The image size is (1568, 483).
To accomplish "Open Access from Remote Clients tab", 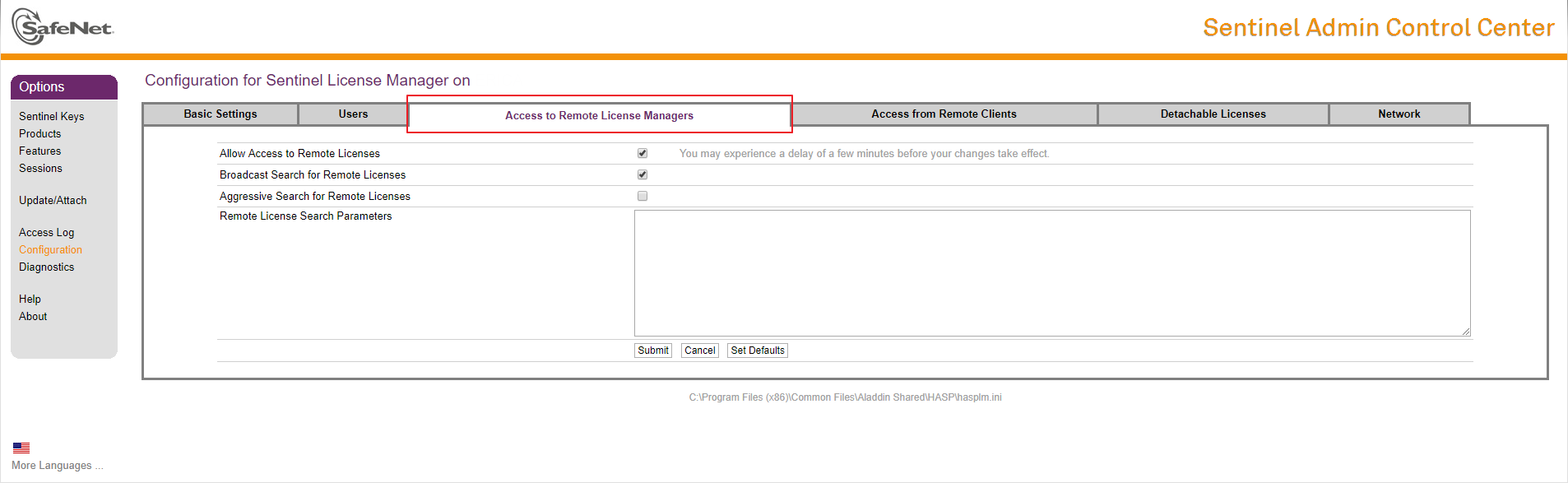I will [x=944, y=114].
